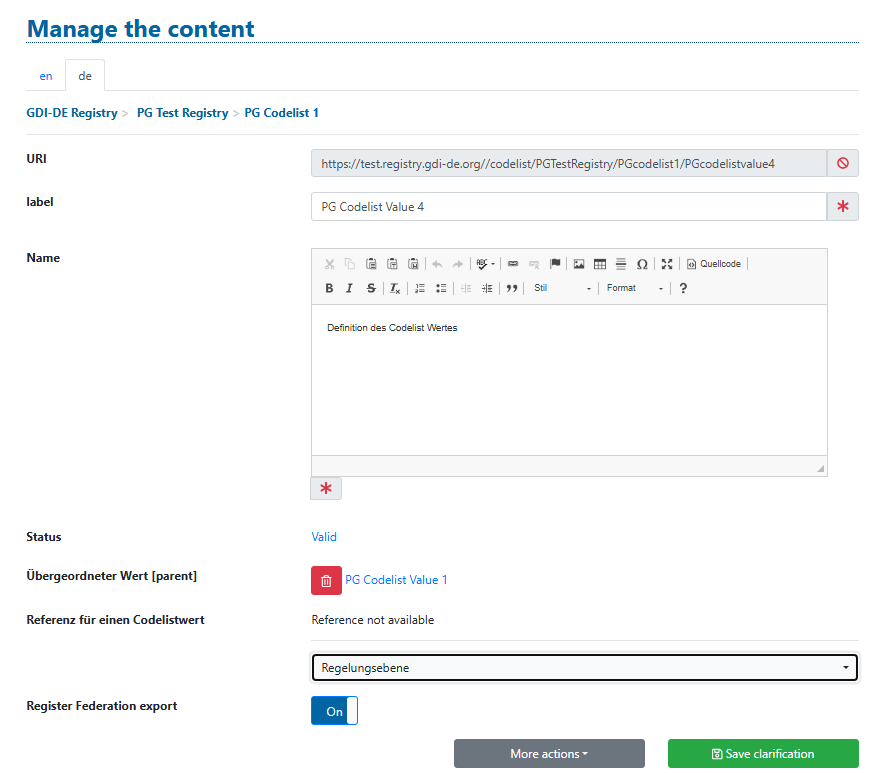This screenshot has width=894, height=773.
Task: Toggle Quellcode source view
Action: (714, 264)
